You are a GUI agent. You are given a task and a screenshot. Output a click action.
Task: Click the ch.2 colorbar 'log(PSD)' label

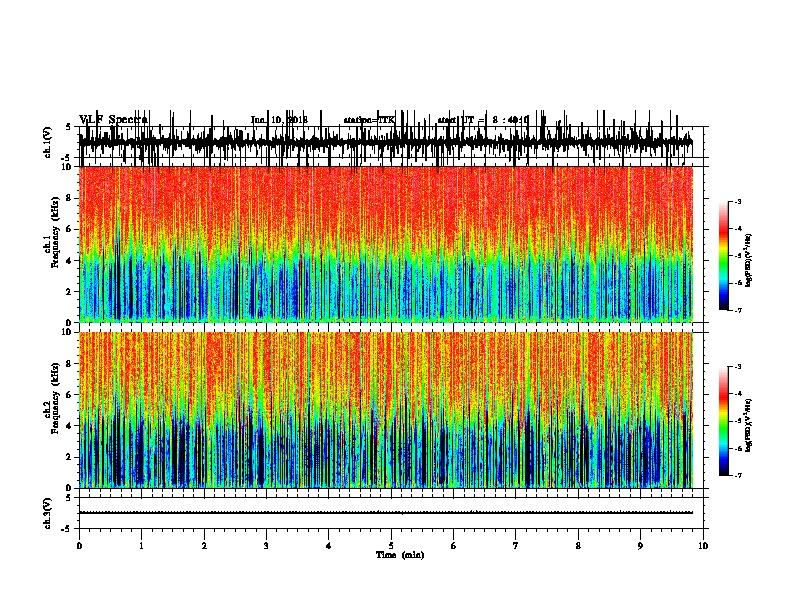[x=748, y=425]
